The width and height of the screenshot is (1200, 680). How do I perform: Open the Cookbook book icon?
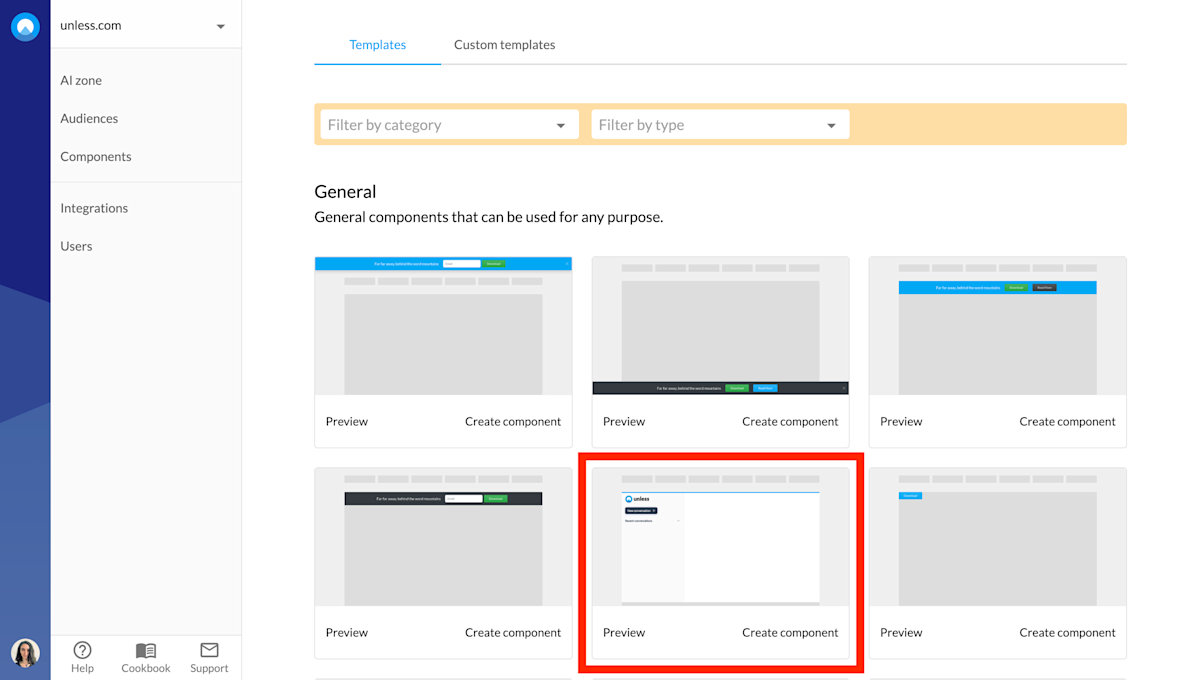pyautogui.click(x=146, y=650)
